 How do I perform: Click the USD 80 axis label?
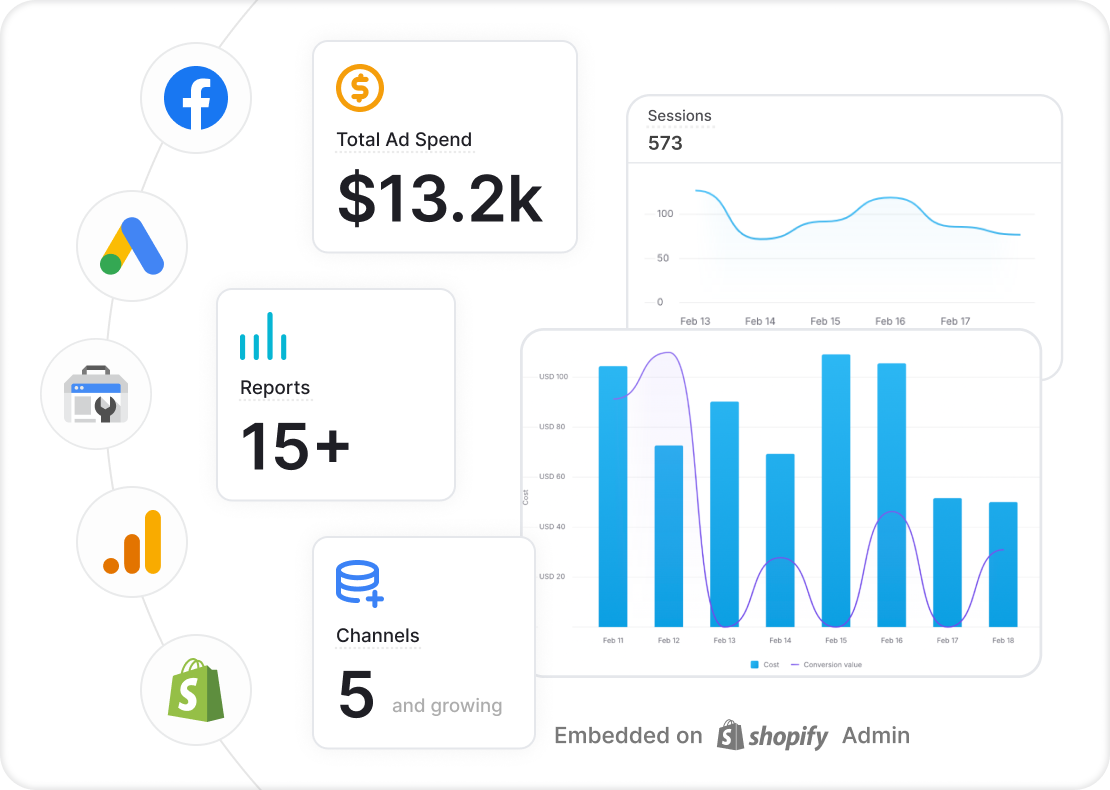point(552,427)
